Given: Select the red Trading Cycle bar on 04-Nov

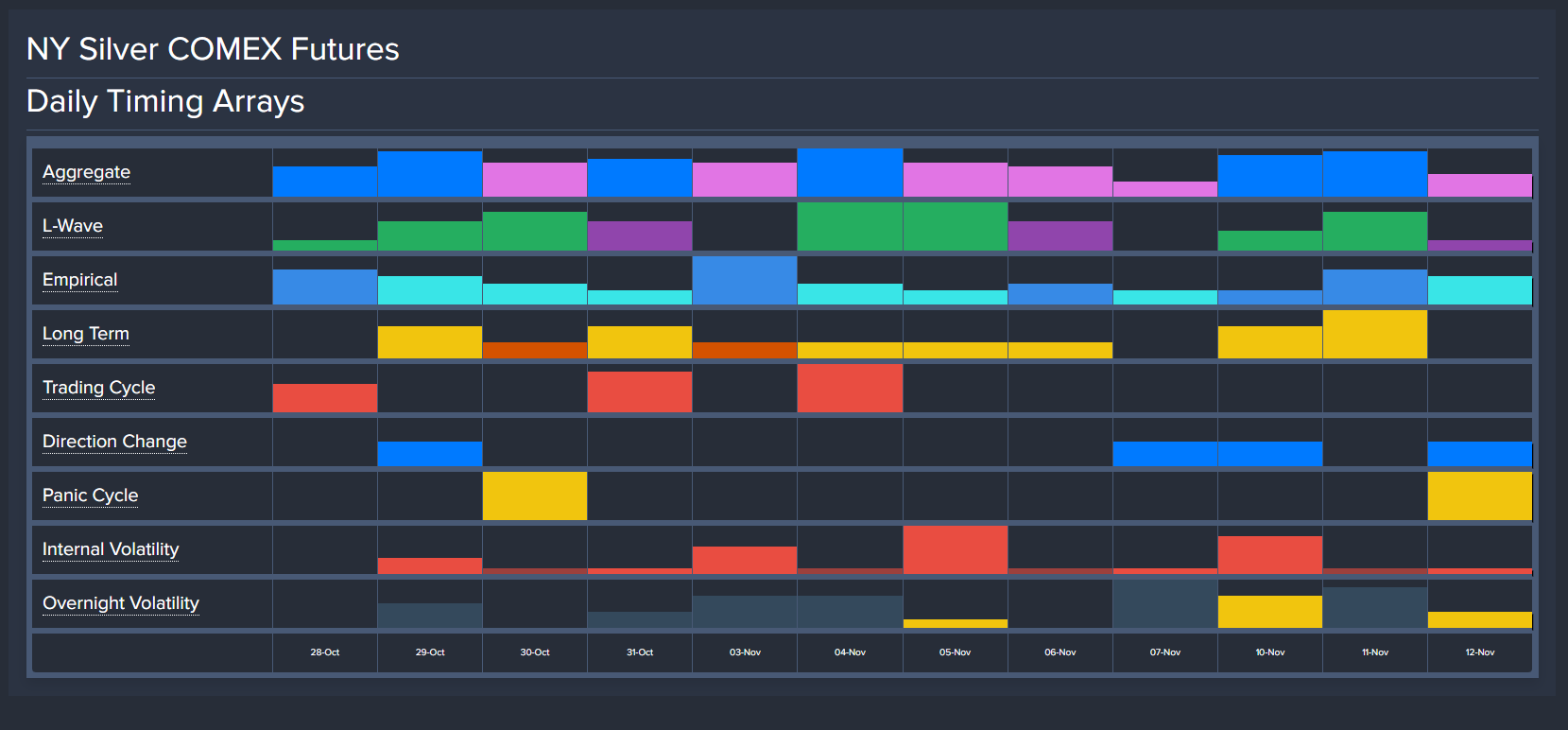Looking at the screenshot, I should click(850, 389).
